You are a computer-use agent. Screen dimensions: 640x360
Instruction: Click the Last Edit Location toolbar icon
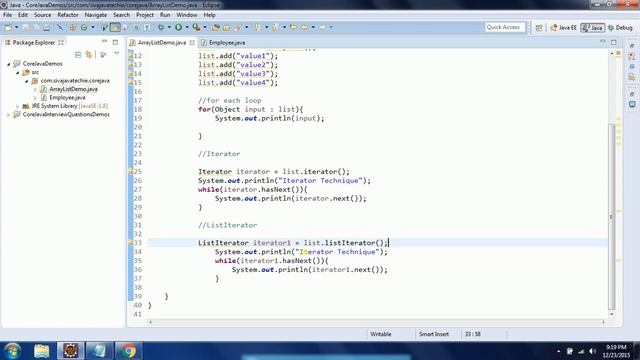(x=293, y=27)
